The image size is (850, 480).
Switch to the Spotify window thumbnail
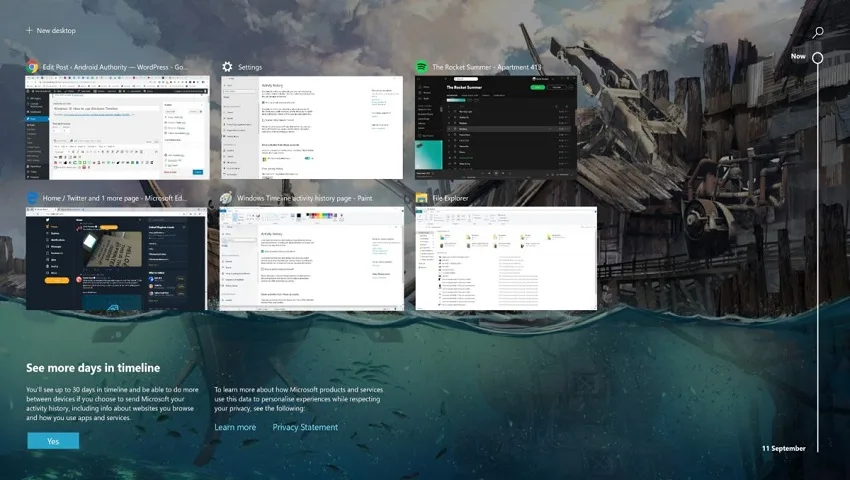[x=495, y=127]
